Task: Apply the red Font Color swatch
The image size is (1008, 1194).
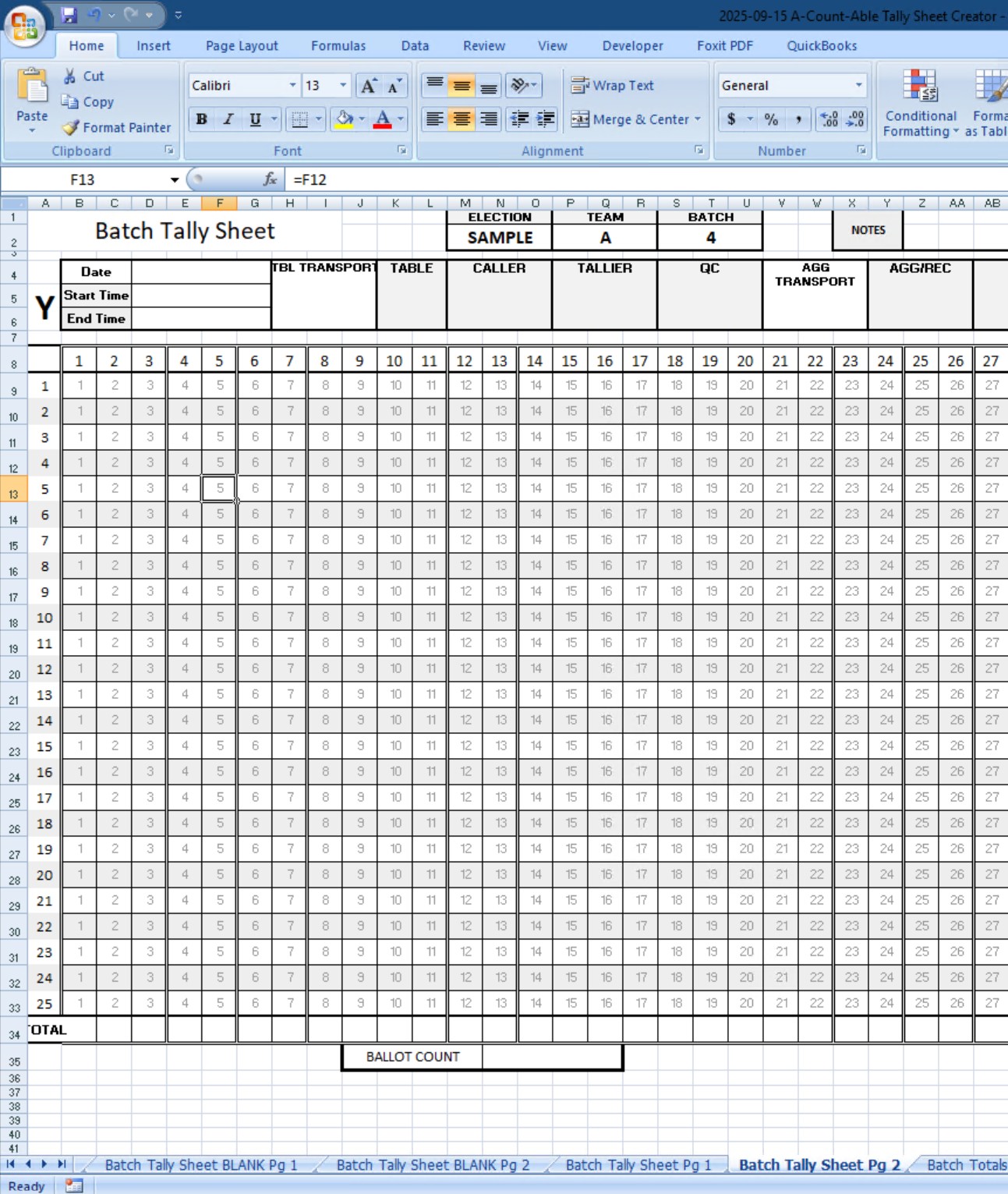Action: [383, 119]
